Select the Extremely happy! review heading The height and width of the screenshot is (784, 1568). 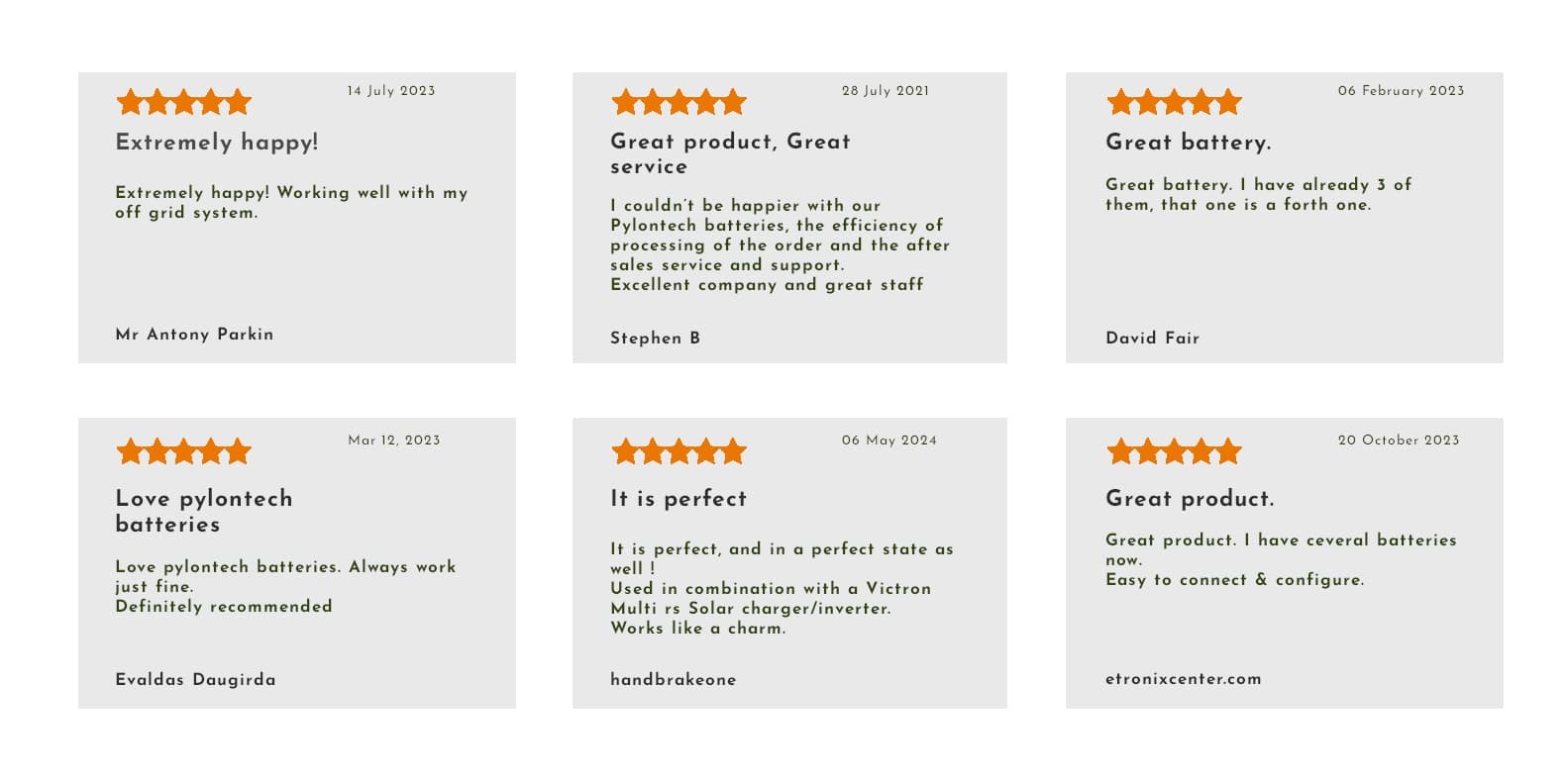point(217,143)
